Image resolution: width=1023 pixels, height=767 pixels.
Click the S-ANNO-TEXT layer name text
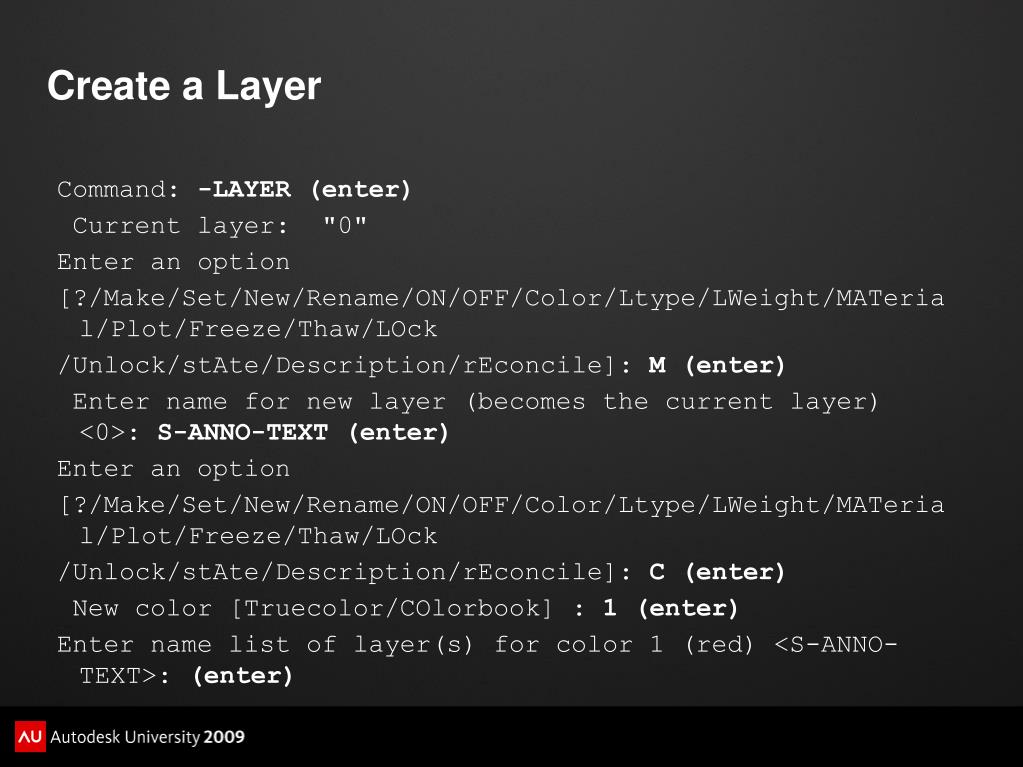coord(243,432)
